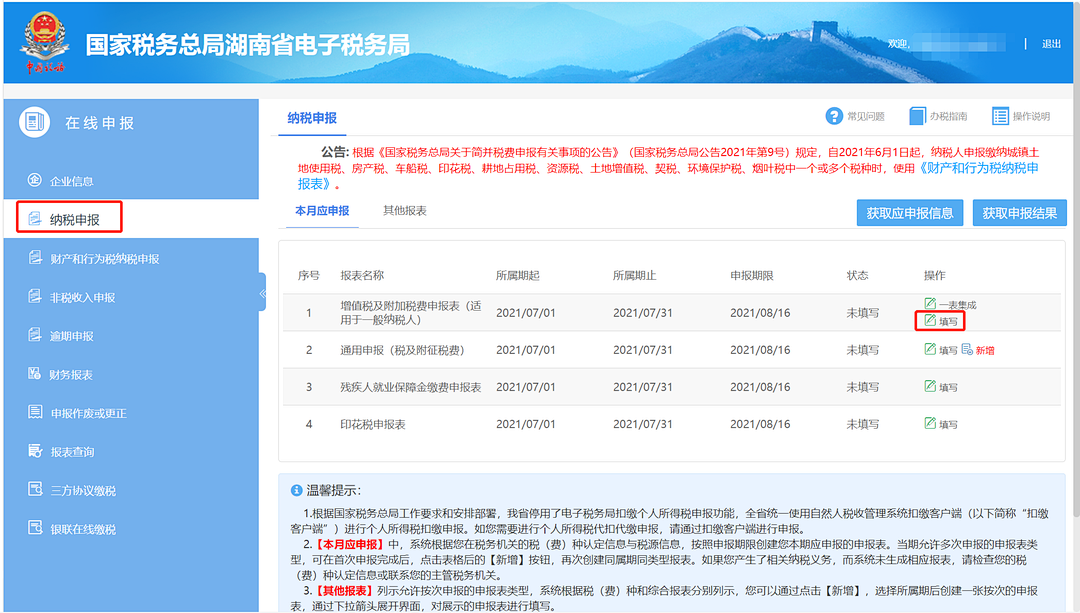1080x613 pixels.
Task: Open 非税收入申报 menu item
Action: click(83, 298)
